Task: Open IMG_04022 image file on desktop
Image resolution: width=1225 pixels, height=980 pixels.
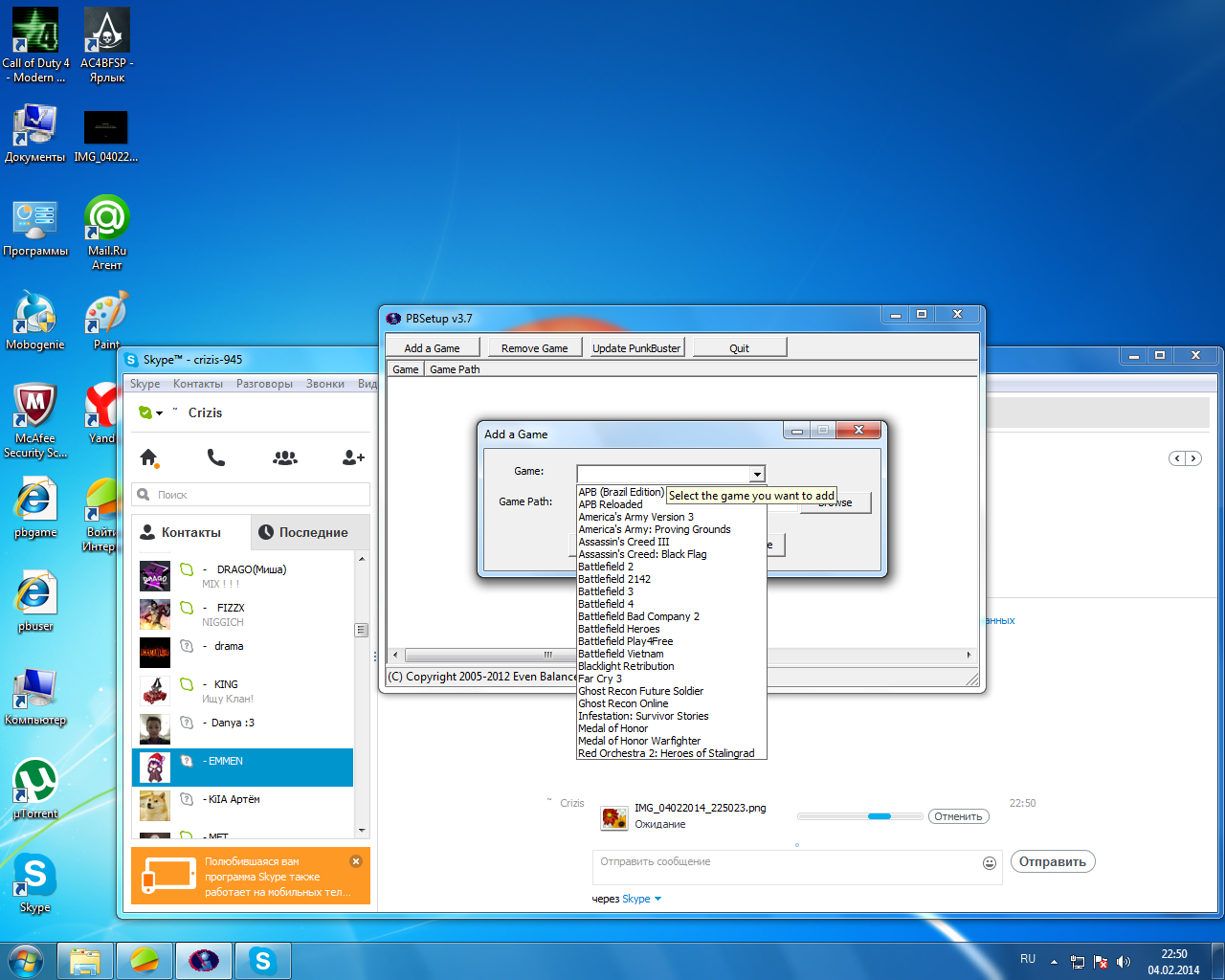Action: 106,134
